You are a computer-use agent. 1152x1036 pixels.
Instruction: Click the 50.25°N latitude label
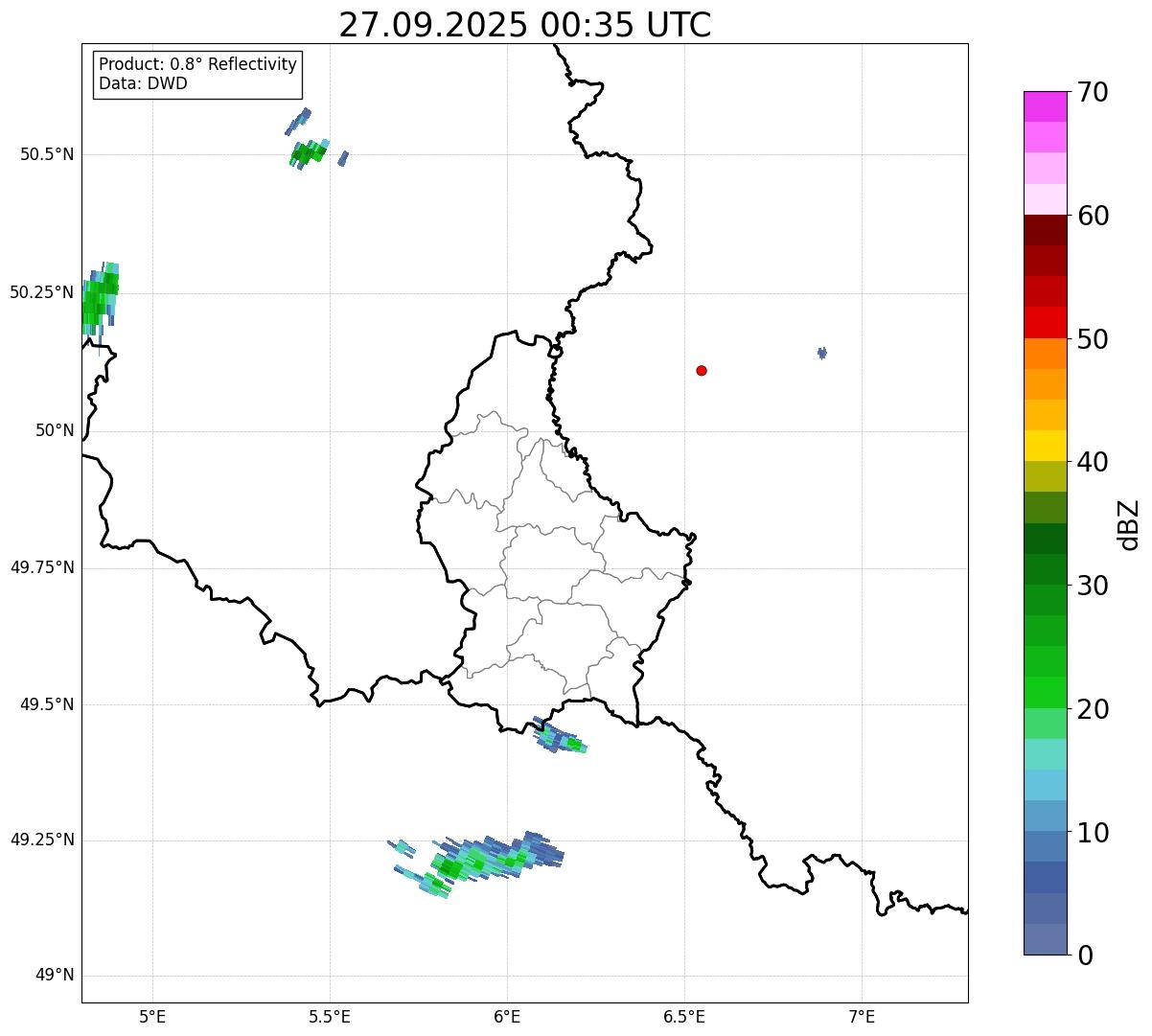click(42, 292)
